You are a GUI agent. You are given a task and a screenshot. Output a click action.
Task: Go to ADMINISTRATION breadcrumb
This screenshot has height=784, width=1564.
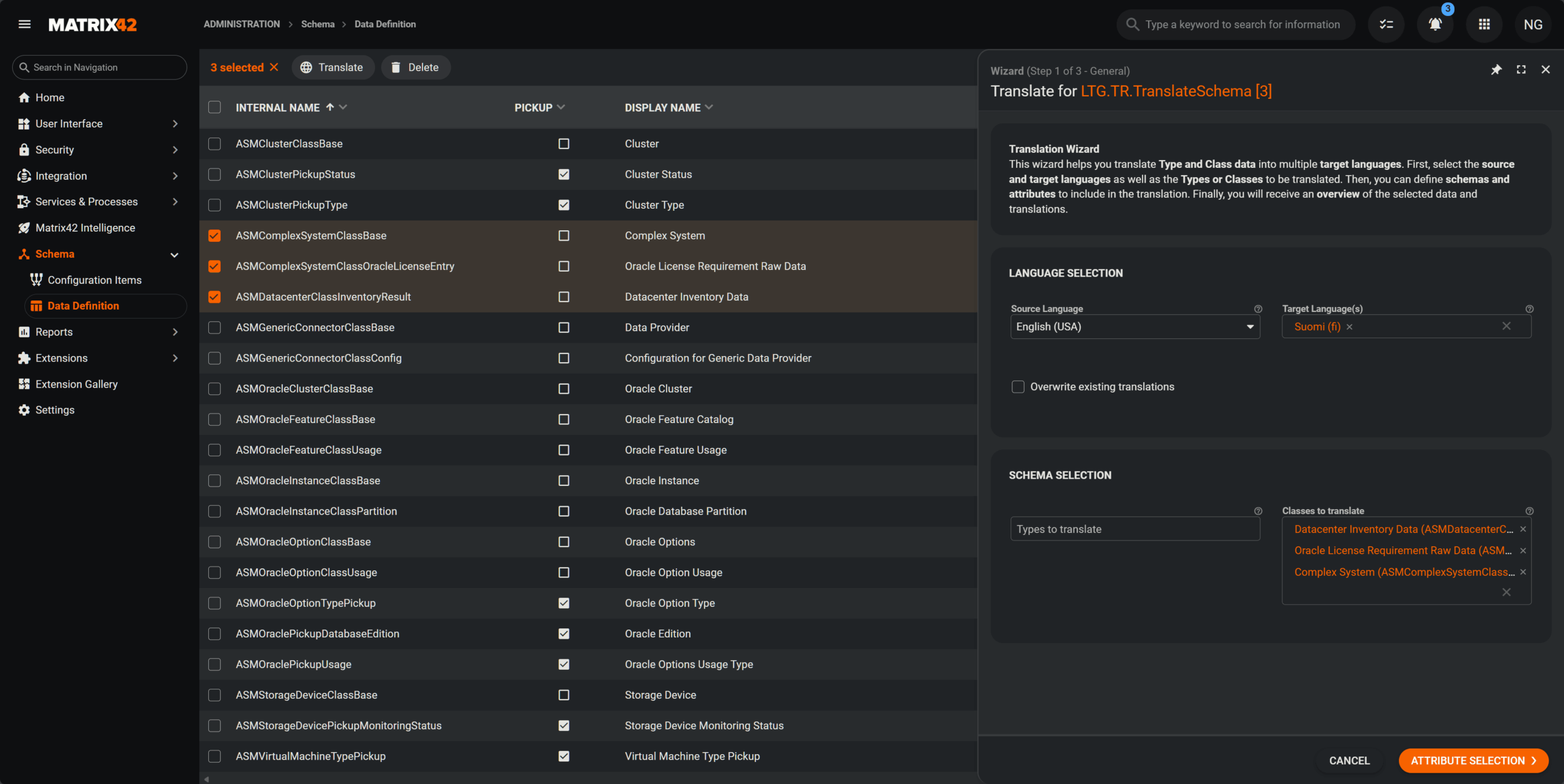(x=241, y=24)
